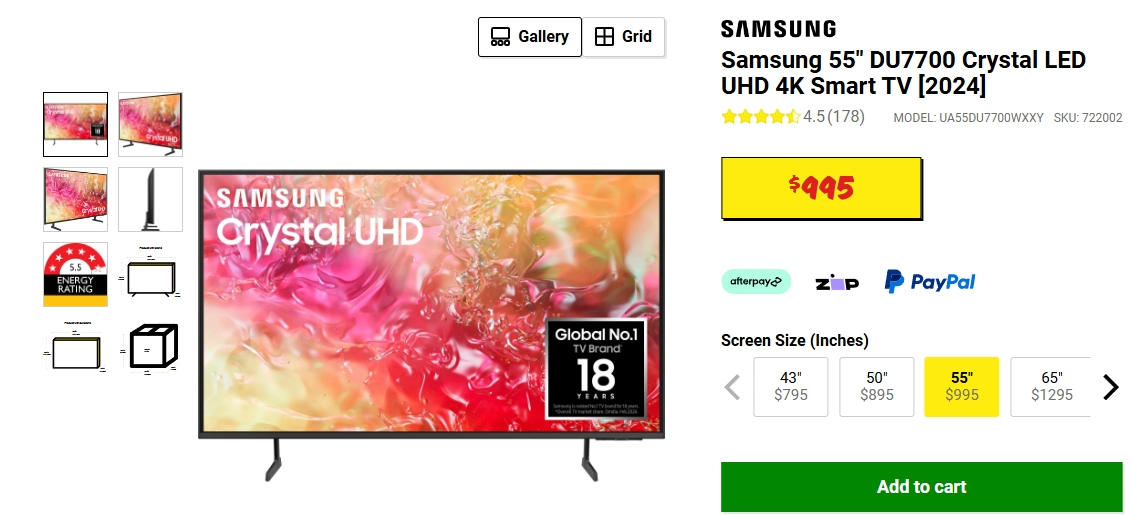Choose the highlighted 55" $995 option
1132x516 pixels.
point(962,387)
